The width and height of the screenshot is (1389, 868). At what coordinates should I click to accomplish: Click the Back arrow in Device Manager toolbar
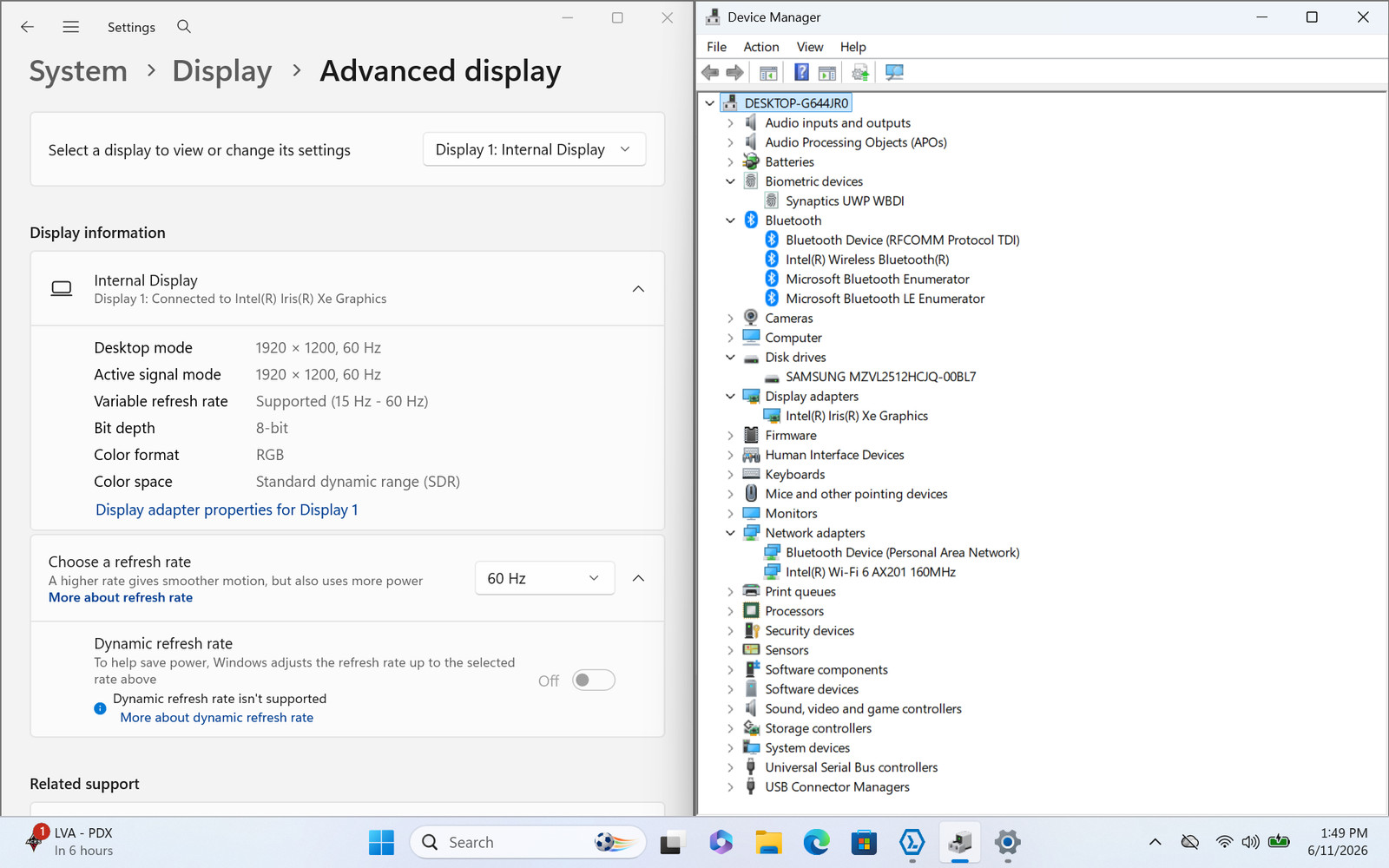(x=710, y=73)
